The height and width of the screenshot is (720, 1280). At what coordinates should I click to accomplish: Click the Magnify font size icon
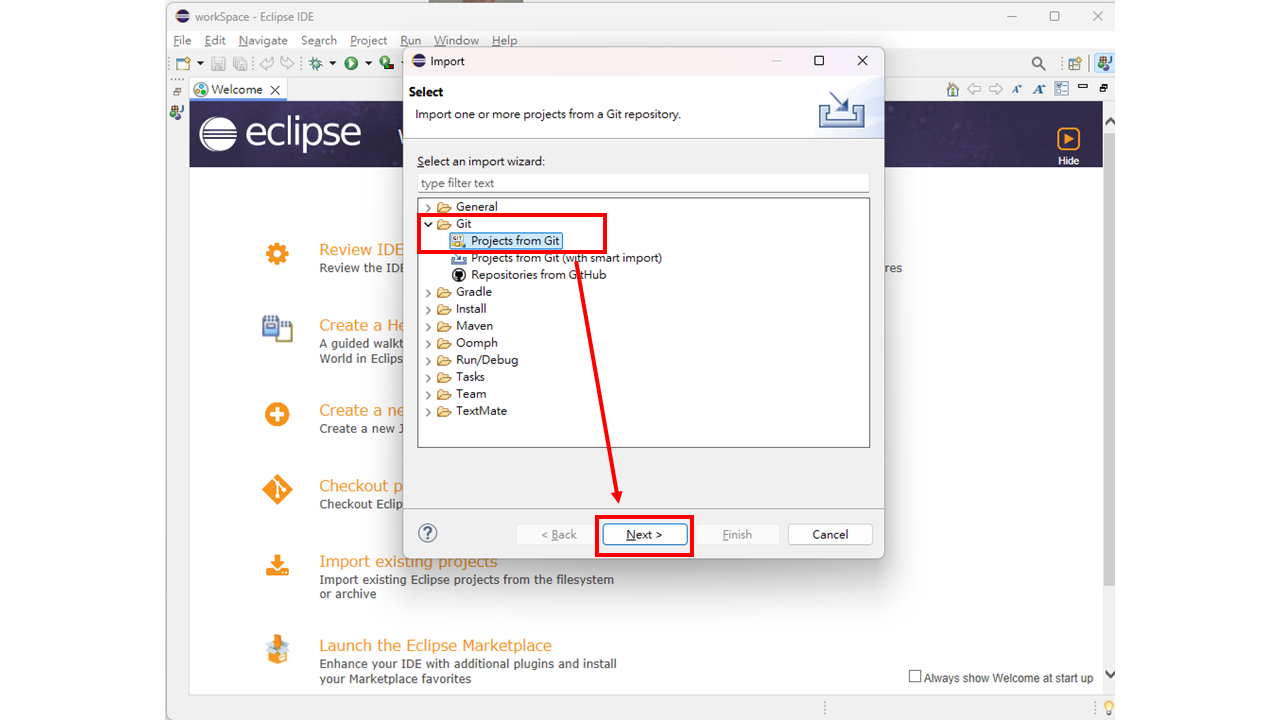(1039, 89)
